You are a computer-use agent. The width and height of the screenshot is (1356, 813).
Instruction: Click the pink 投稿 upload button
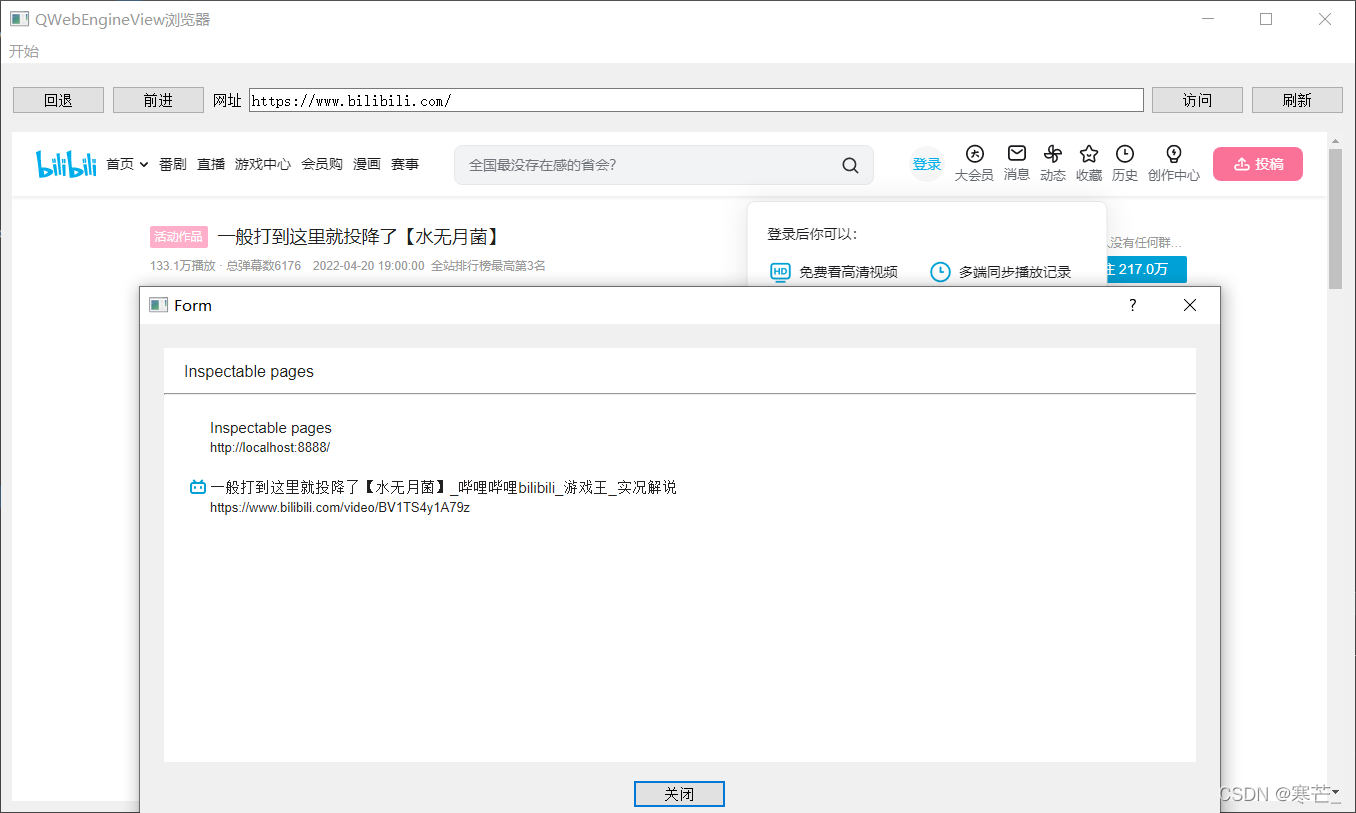click(1258, 164)
